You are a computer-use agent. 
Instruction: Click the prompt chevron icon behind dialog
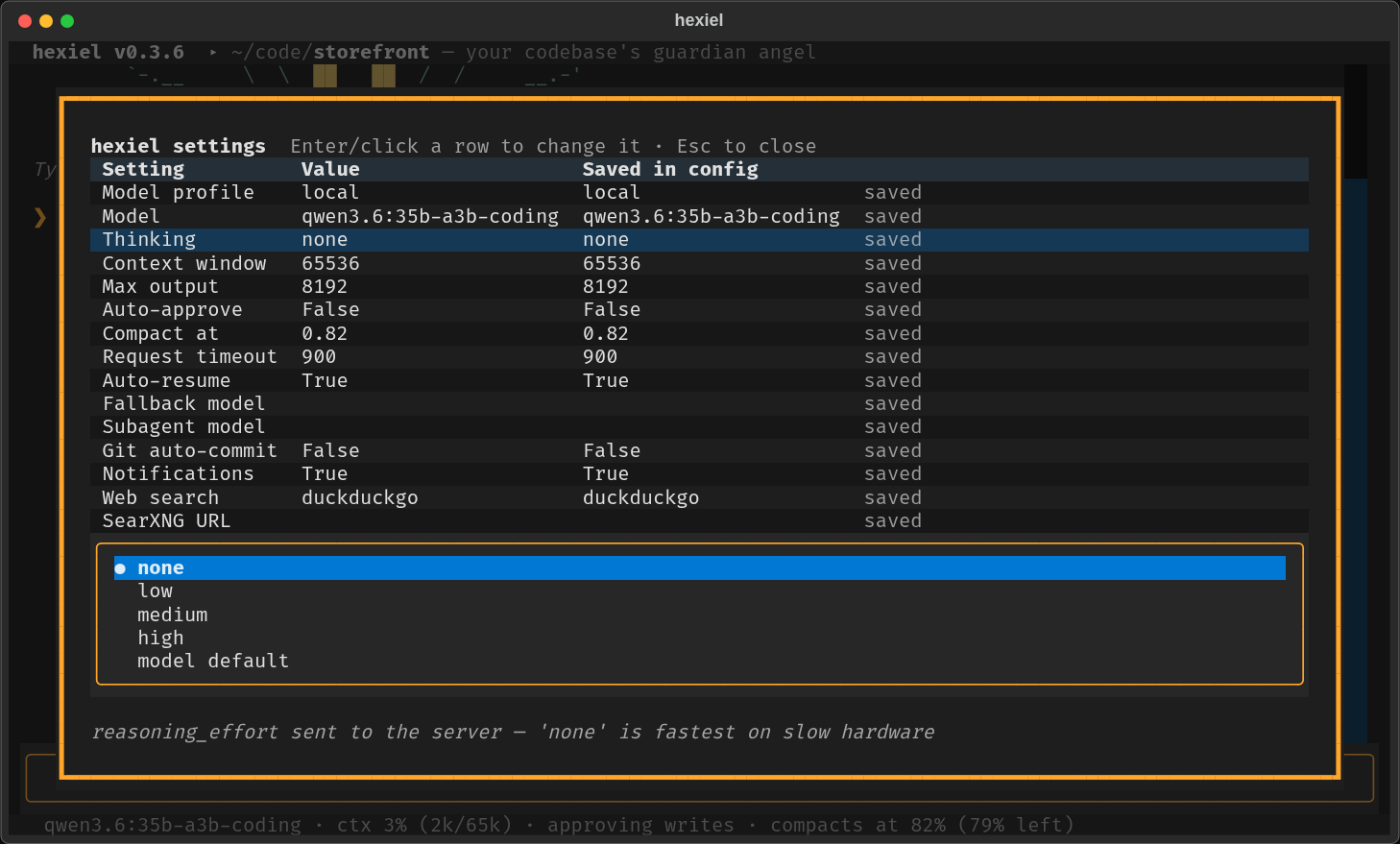pos(39,217)
